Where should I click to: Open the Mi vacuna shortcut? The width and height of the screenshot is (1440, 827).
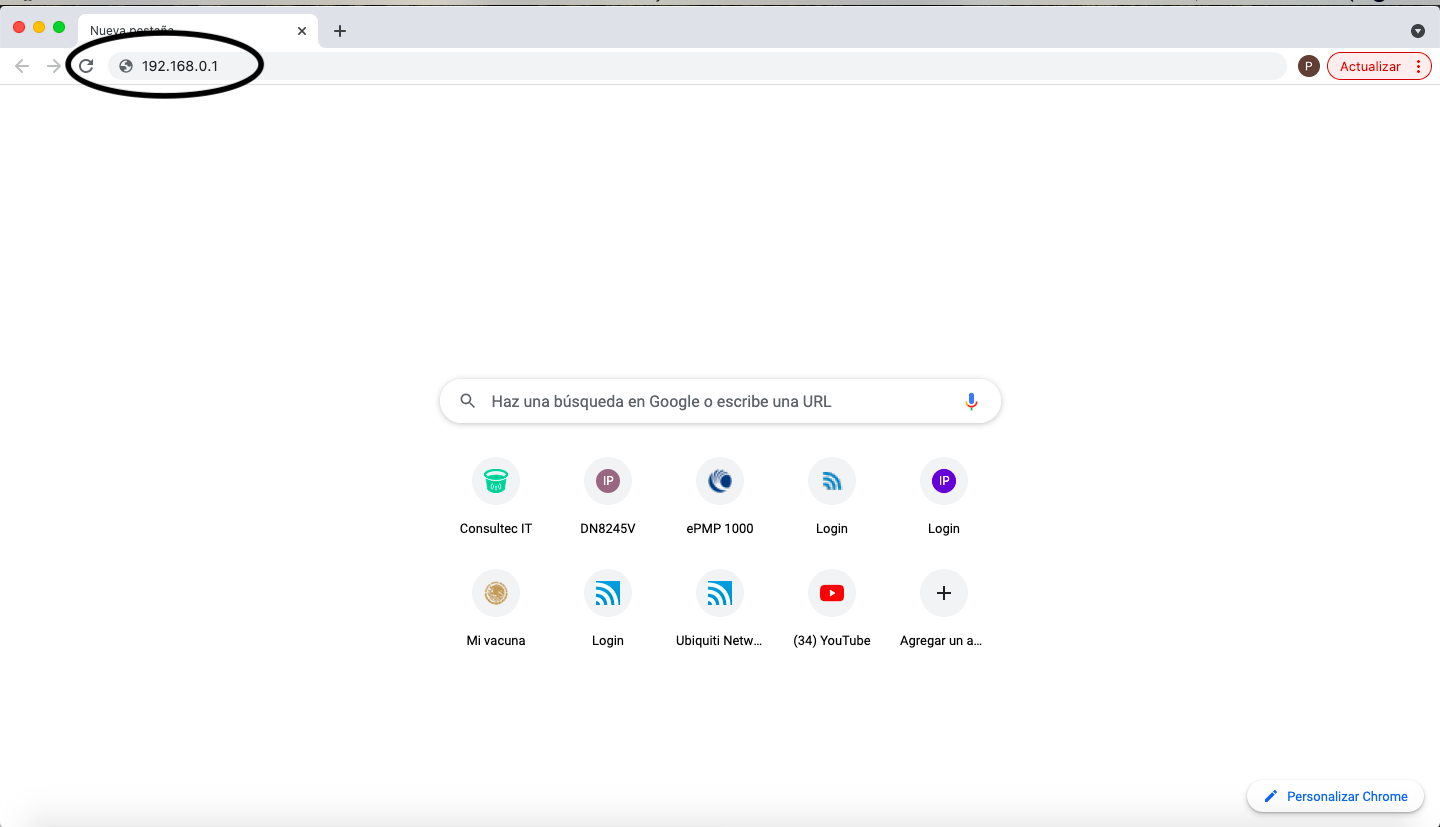(x=496, y=594)
